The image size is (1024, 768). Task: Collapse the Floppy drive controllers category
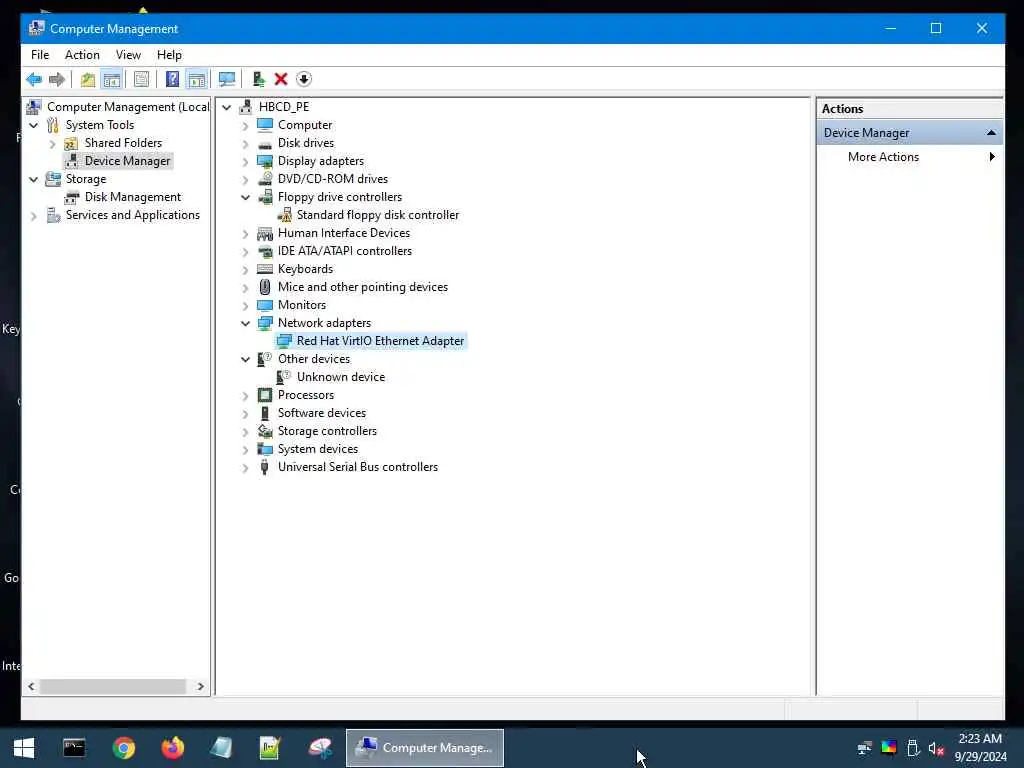pyautogui.click(x=246, y=197)
